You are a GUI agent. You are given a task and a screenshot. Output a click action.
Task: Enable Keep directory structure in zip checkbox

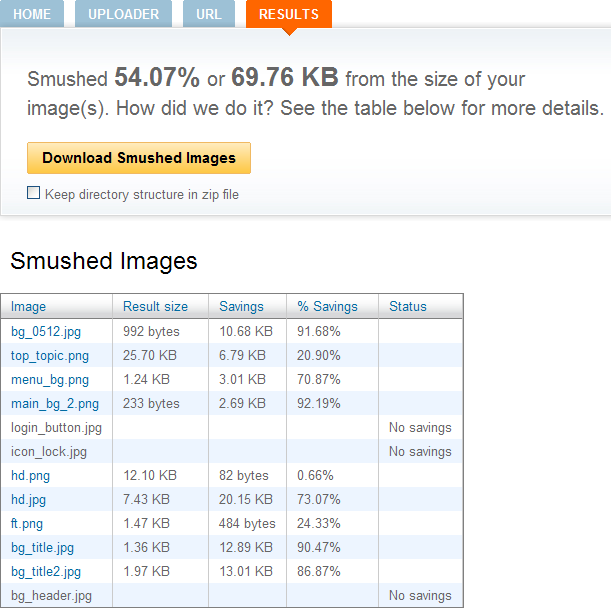tap(34, 193)
